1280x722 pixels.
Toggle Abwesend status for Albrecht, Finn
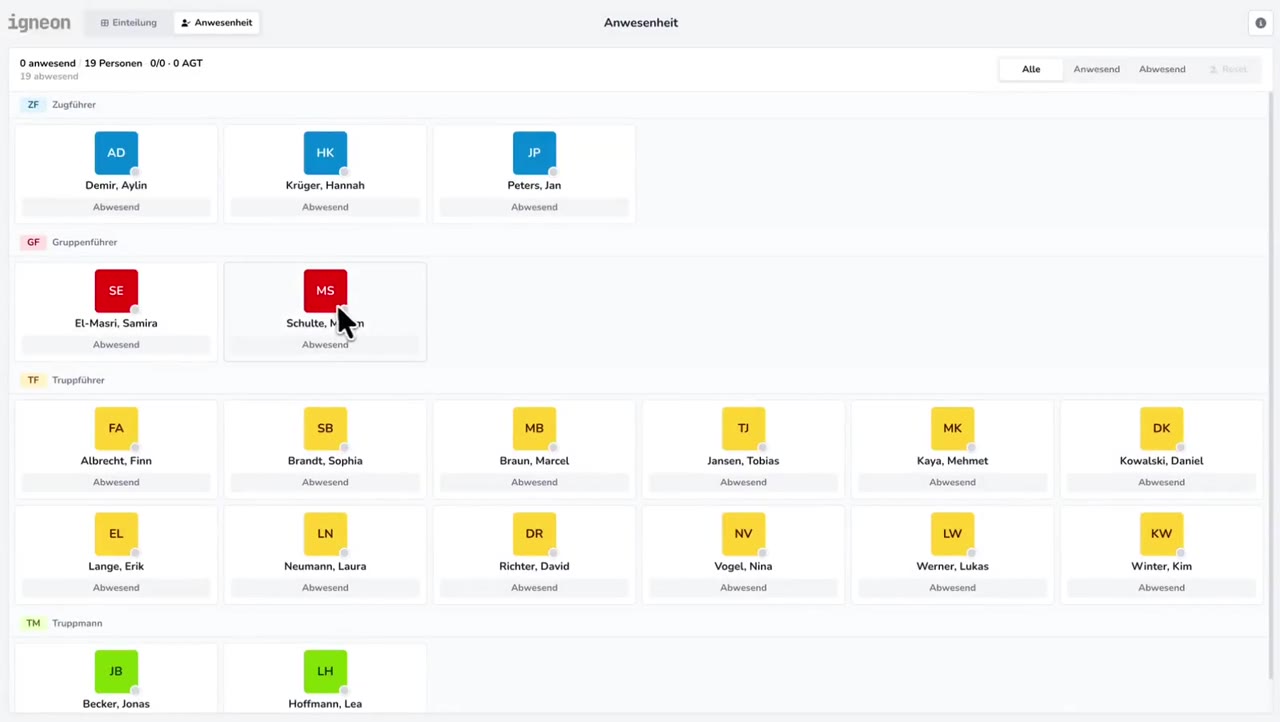pyautogui.click(x=116, y=482)
